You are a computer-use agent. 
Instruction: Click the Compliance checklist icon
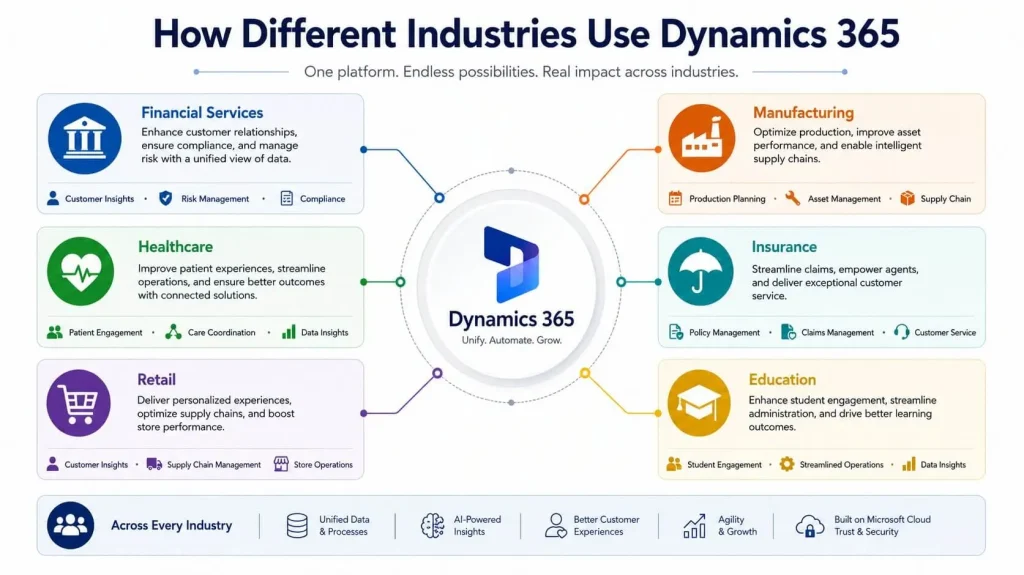pos(287,198)
